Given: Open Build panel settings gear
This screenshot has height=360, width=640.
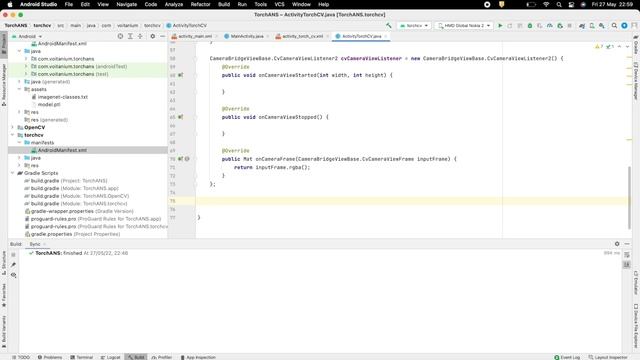Looking at the screenshot, I should point(617,244).
